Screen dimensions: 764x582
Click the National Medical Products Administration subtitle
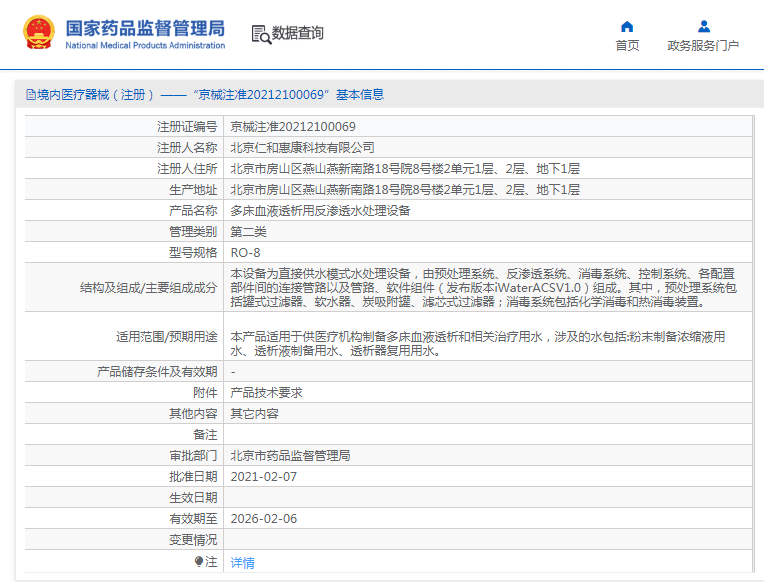point(145,45)
